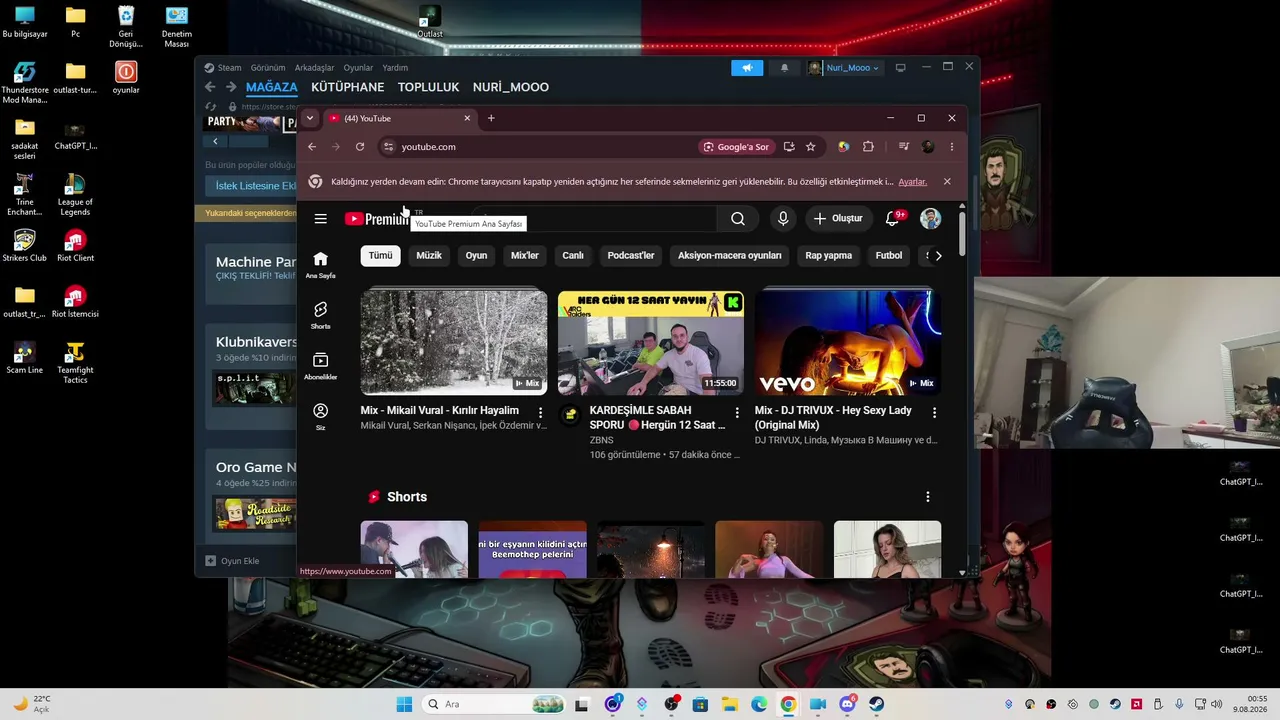The height and width of the screenshot is (720, 1280).
Task: View site information icon next to youtube.com
Action: pos(389,147)
